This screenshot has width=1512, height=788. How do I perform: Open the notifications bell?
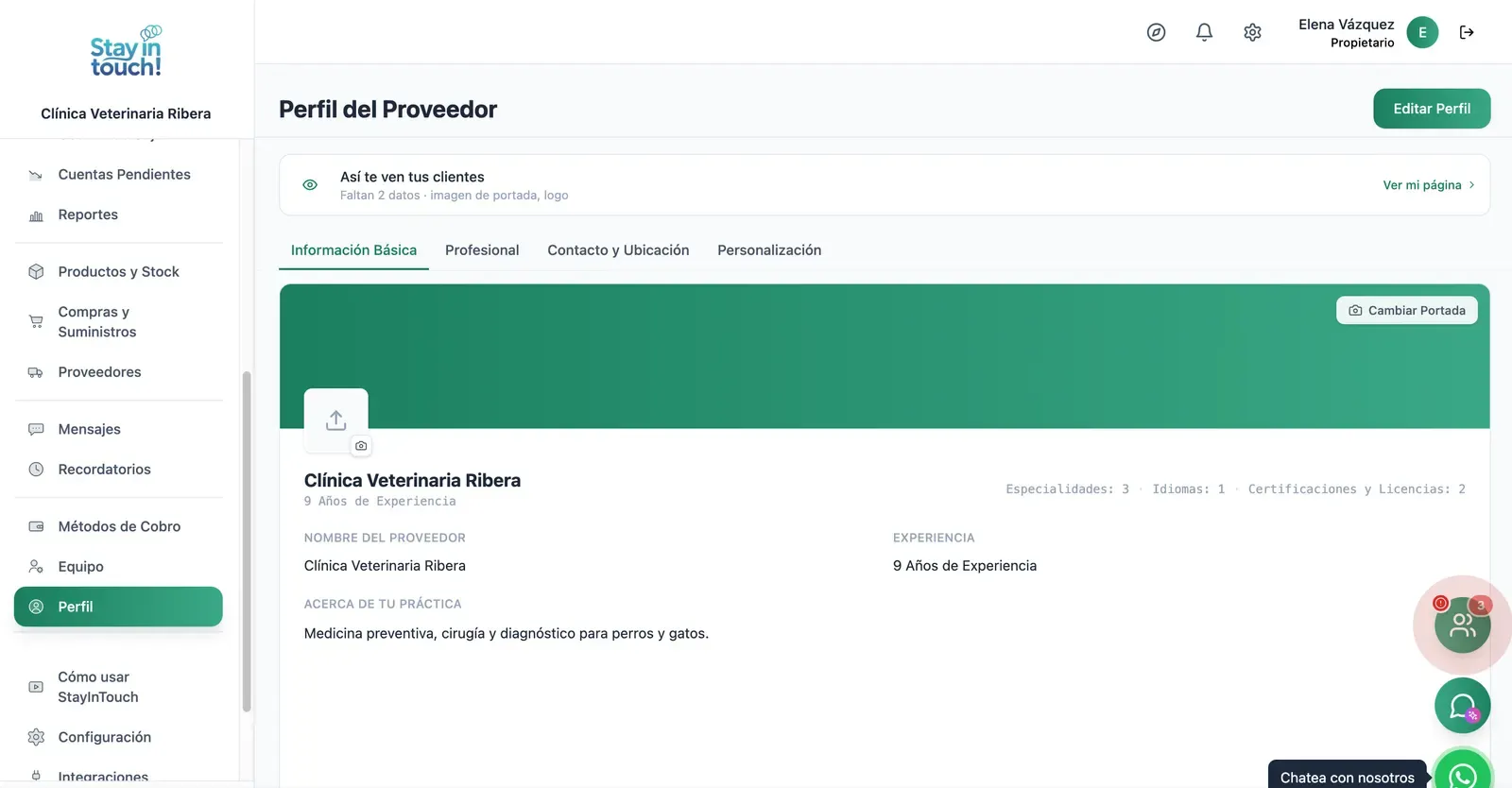pos(1204,32)
